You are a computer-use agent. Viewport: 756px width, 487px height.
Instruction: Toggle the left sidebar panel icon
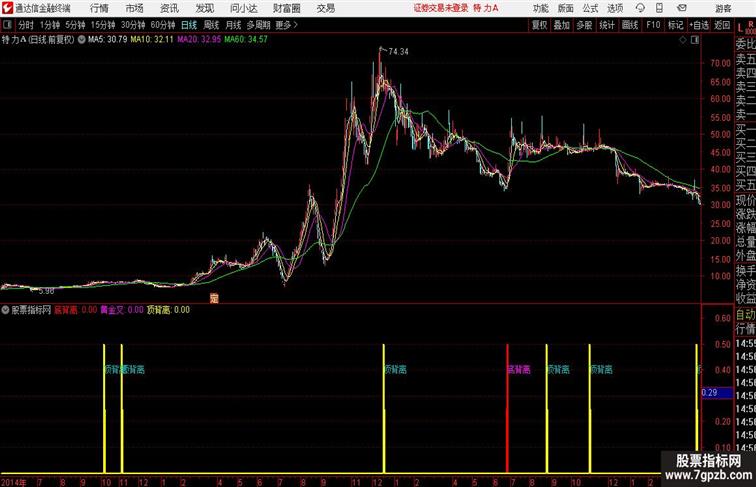tap(7, 25)
